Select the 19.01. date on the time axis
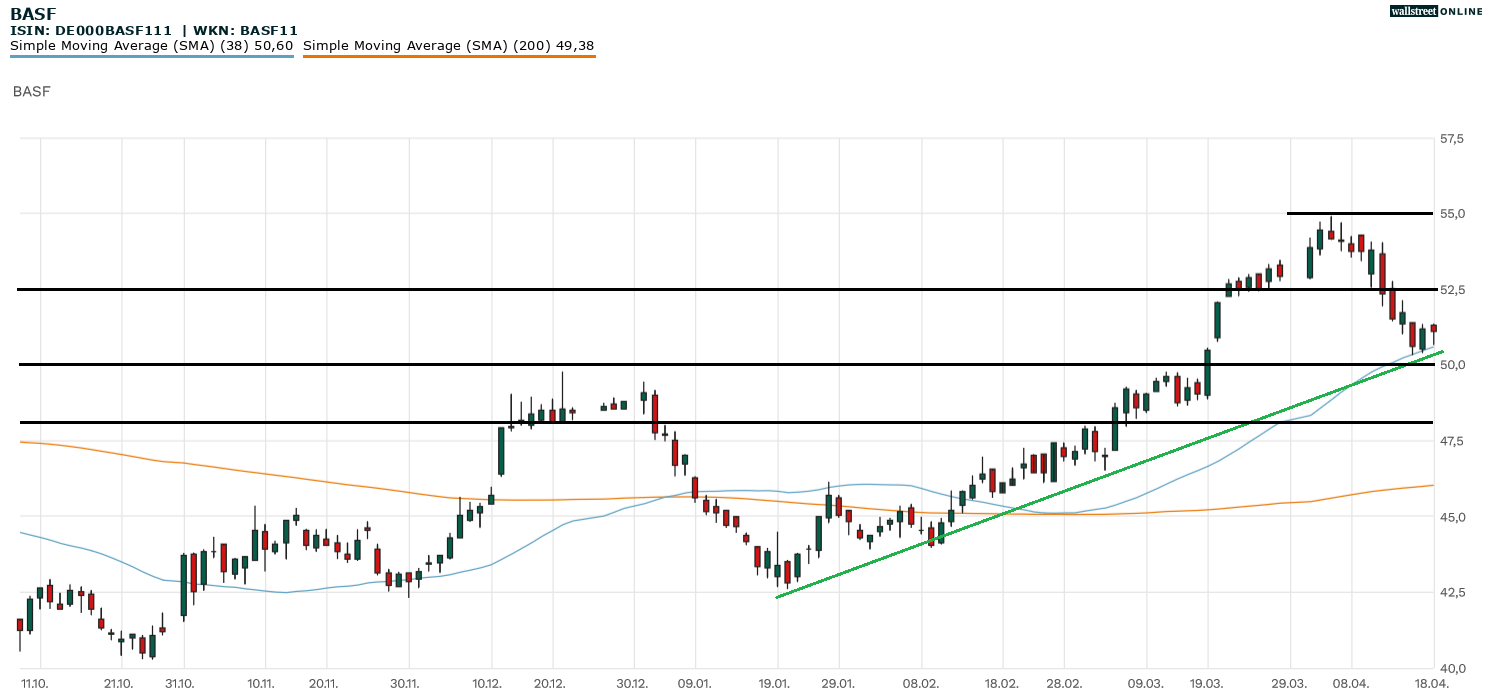The width and height of the screenshot is (1490, 689). coord(777,682)
